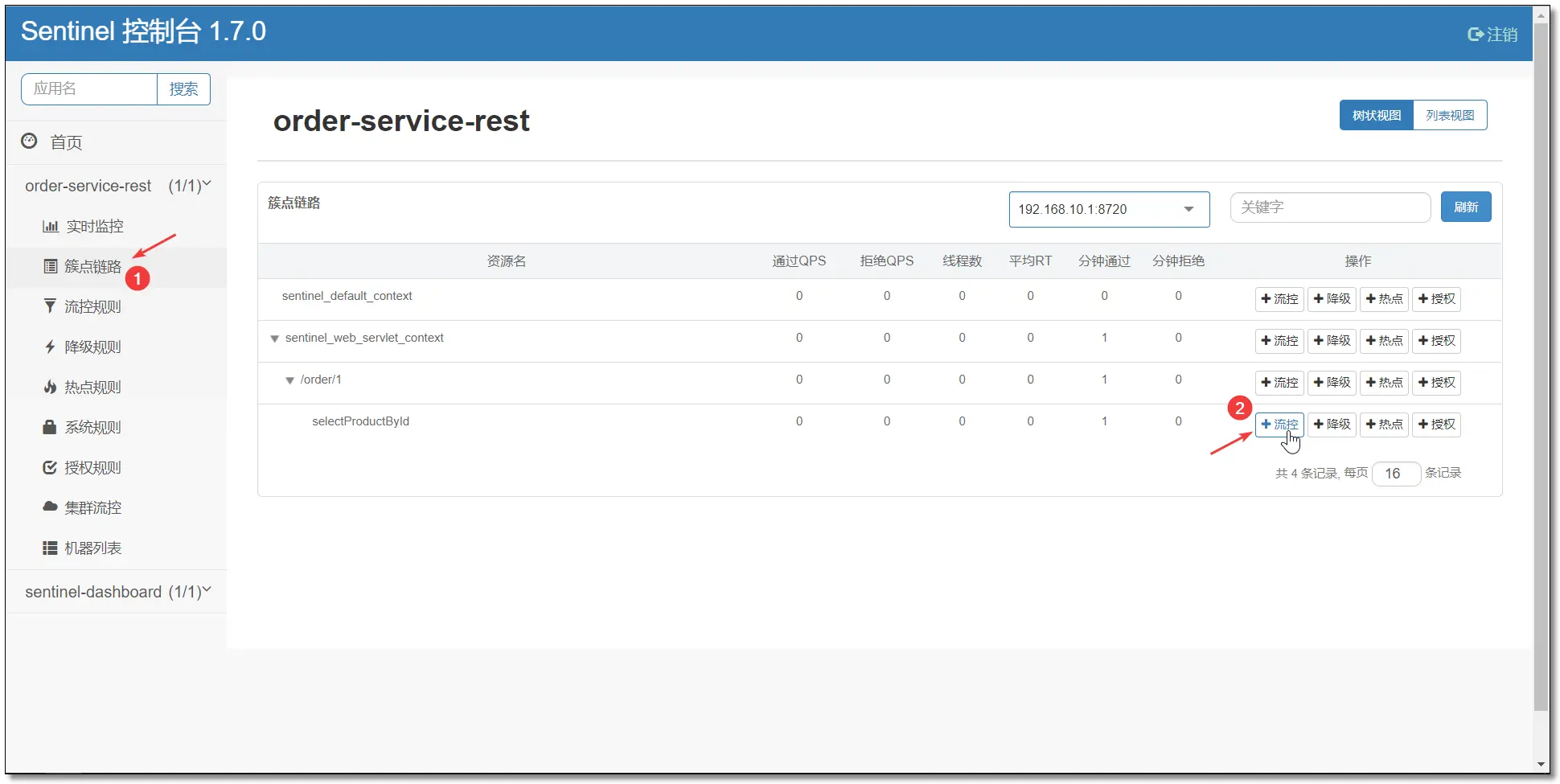1560x784 pixels.
Task: Open the 192.168.10.1:8720 machine dropdown
Action: point(1109,209)
